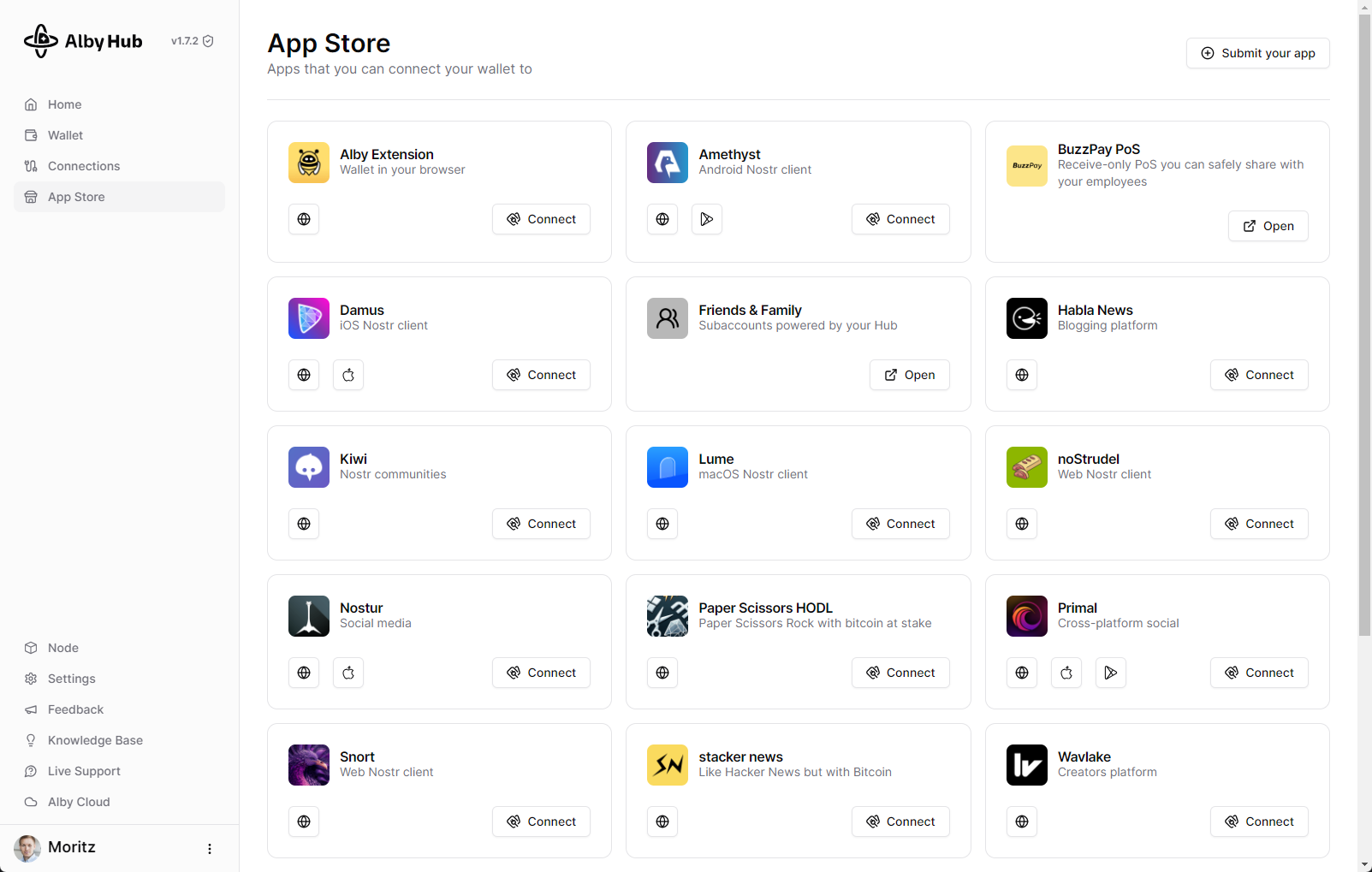Open Live Support in sidebar

click(119, 771)
